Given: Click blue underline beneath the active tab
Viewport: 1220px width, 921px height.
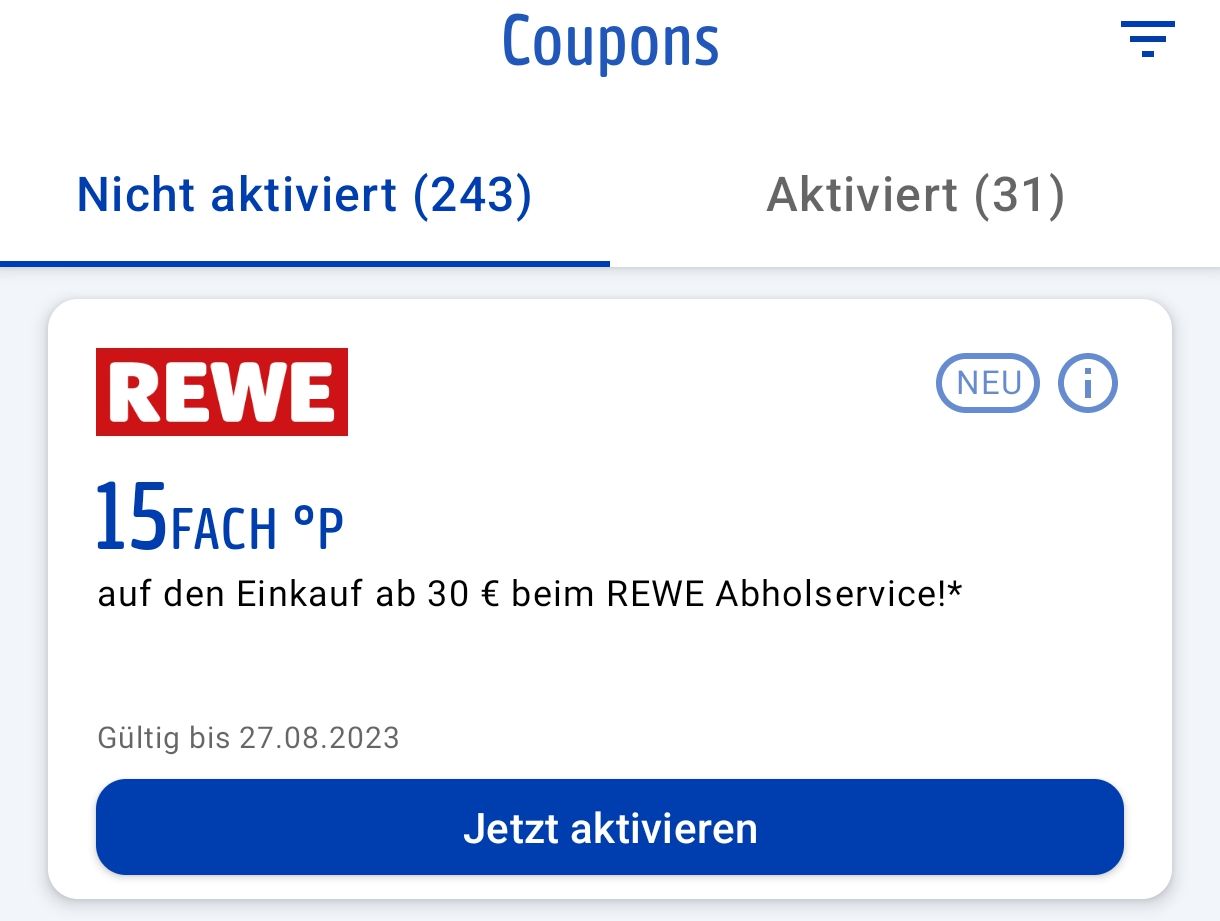Looking at the screenshot, I should tap(305, 264).
